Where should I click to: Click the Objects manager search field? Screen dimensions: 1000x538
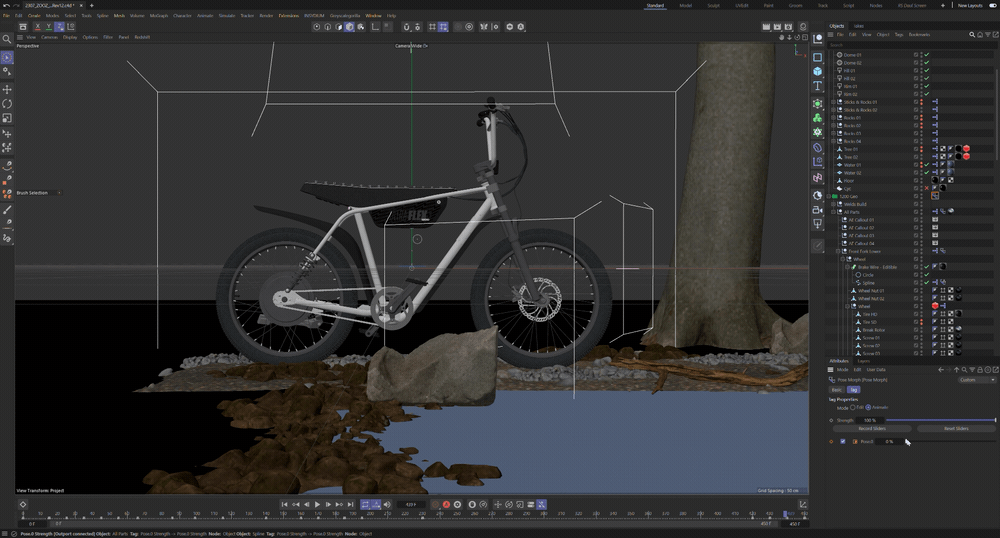[x=910, y=45]
